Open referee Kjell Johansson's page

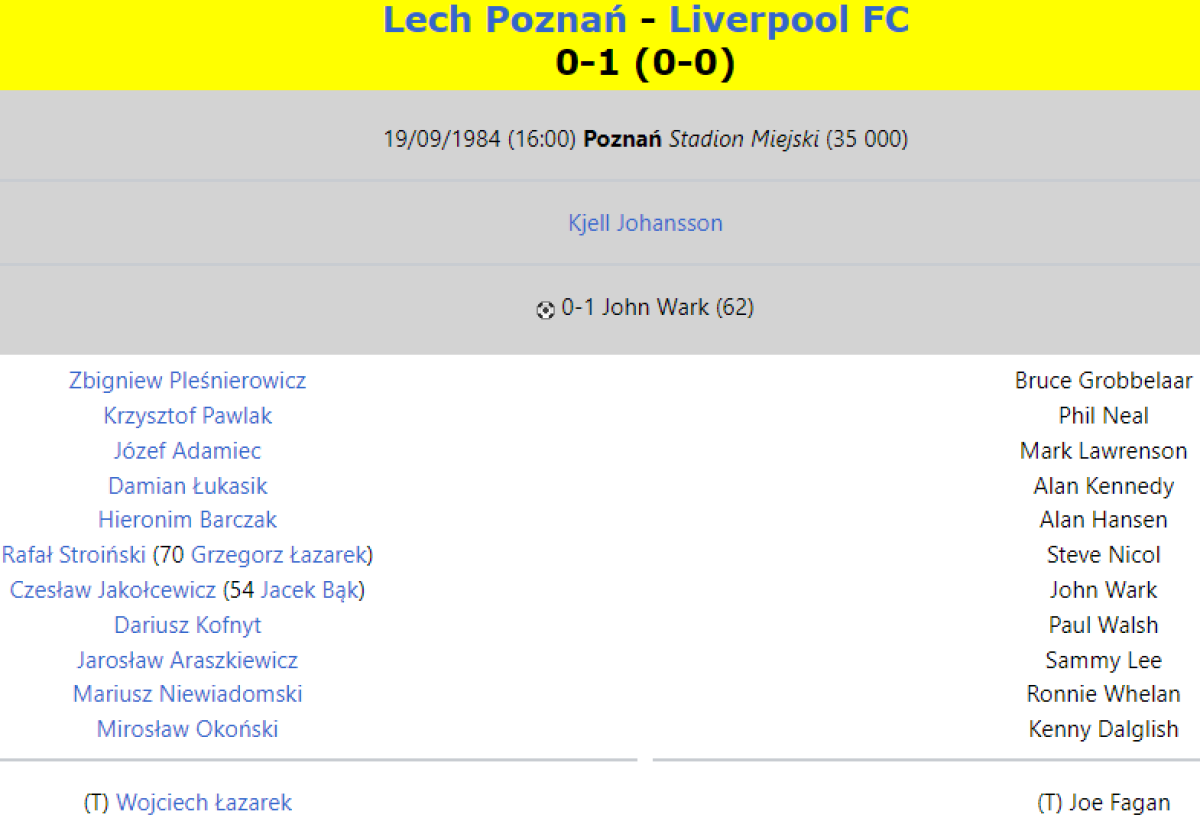pyautogui.click(x=645, y=223)
